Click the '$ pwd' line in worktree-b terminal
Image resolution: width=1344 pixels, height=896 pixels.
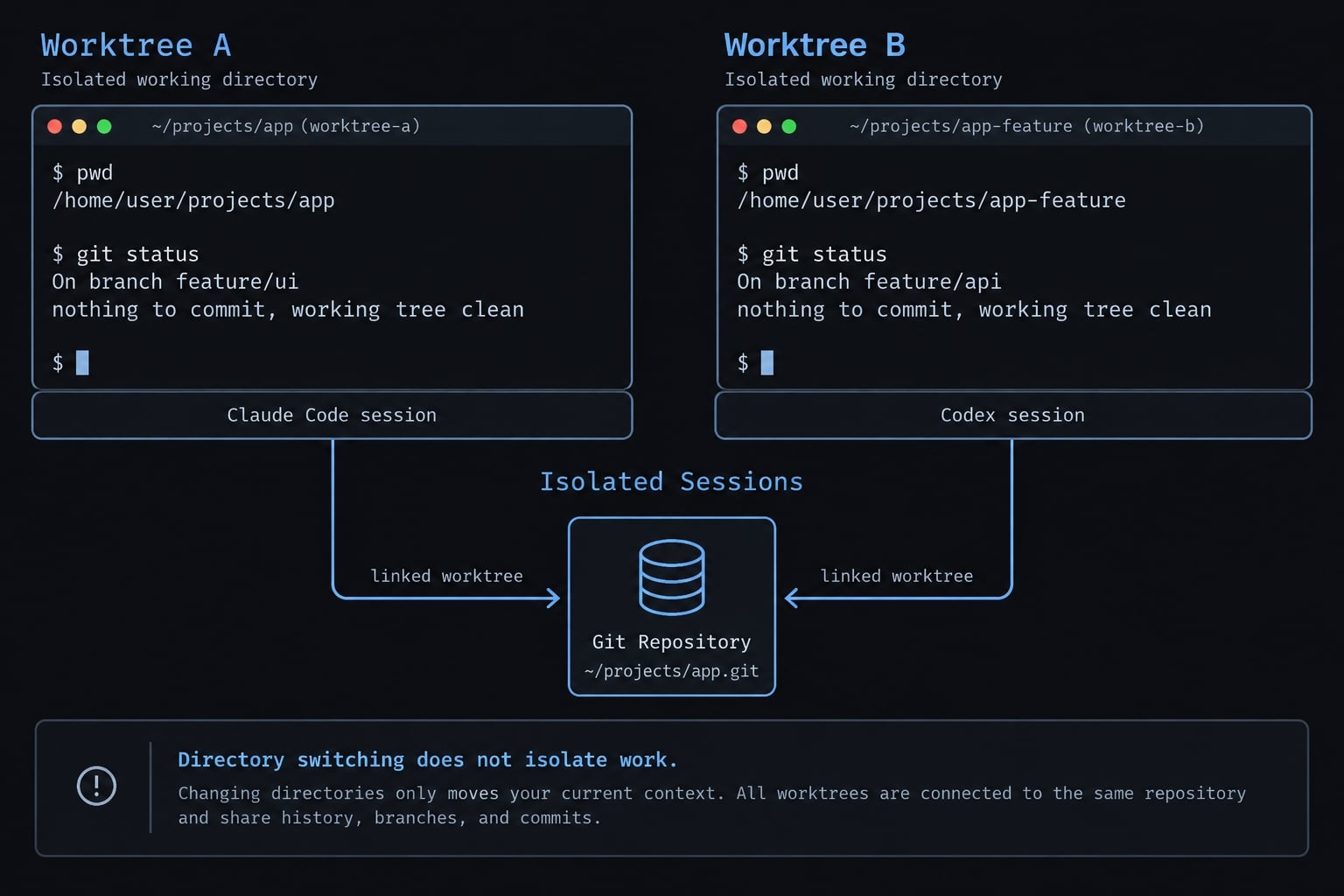pos(768,172)
